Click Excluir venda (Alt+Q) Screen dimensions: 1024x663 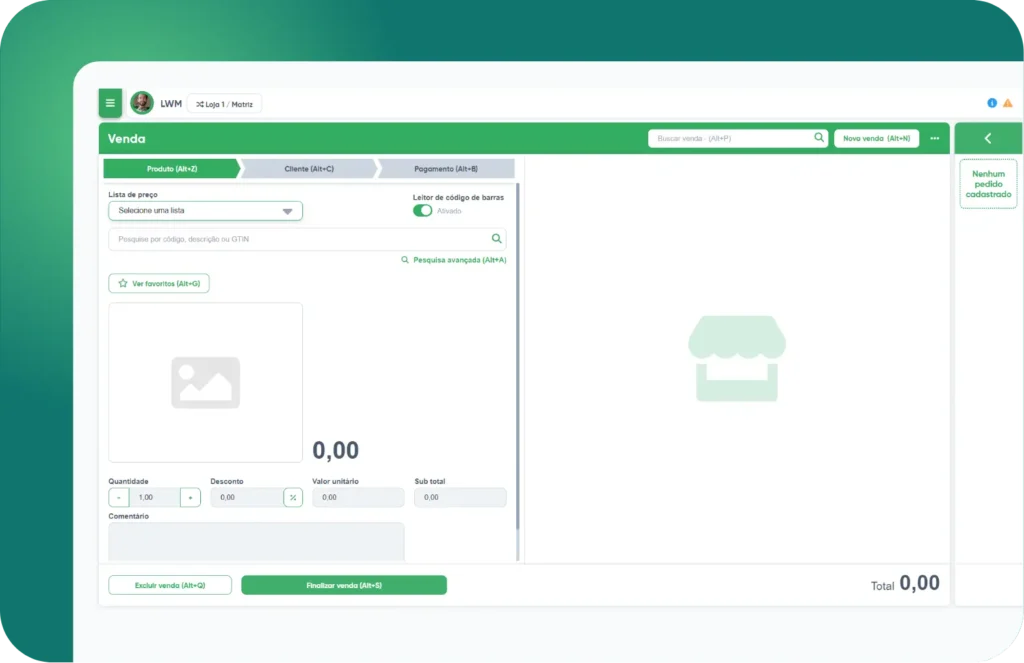pyautogui.click(x=170, y=585)
